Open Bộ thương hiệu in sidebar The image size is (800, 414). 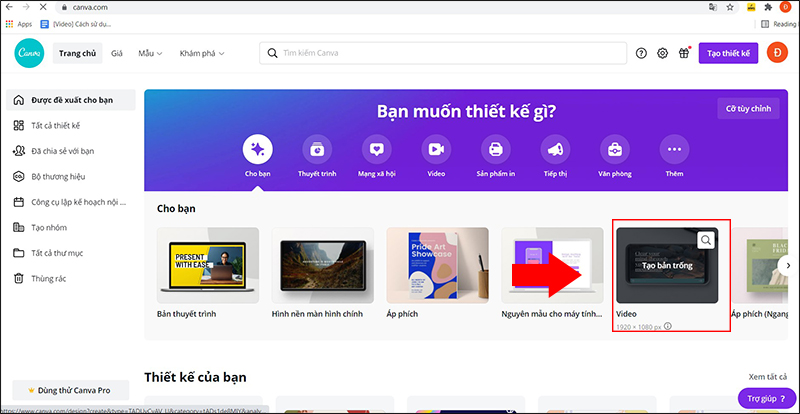point(71,177)
